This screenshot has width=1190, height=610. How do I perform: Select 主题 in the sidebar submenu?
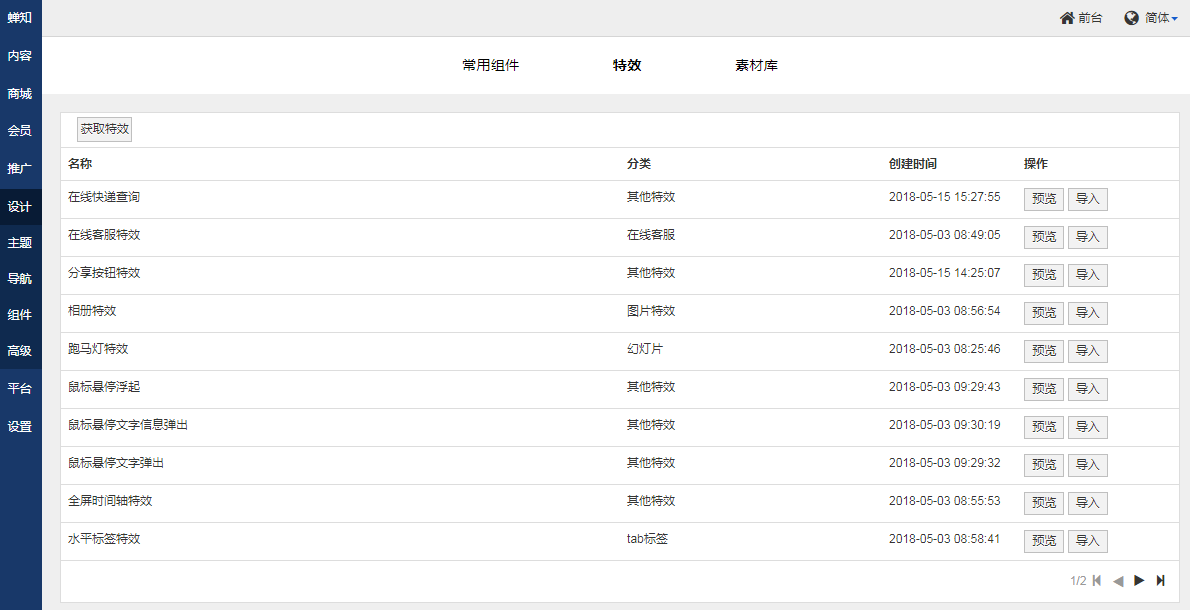click(20, 243)
